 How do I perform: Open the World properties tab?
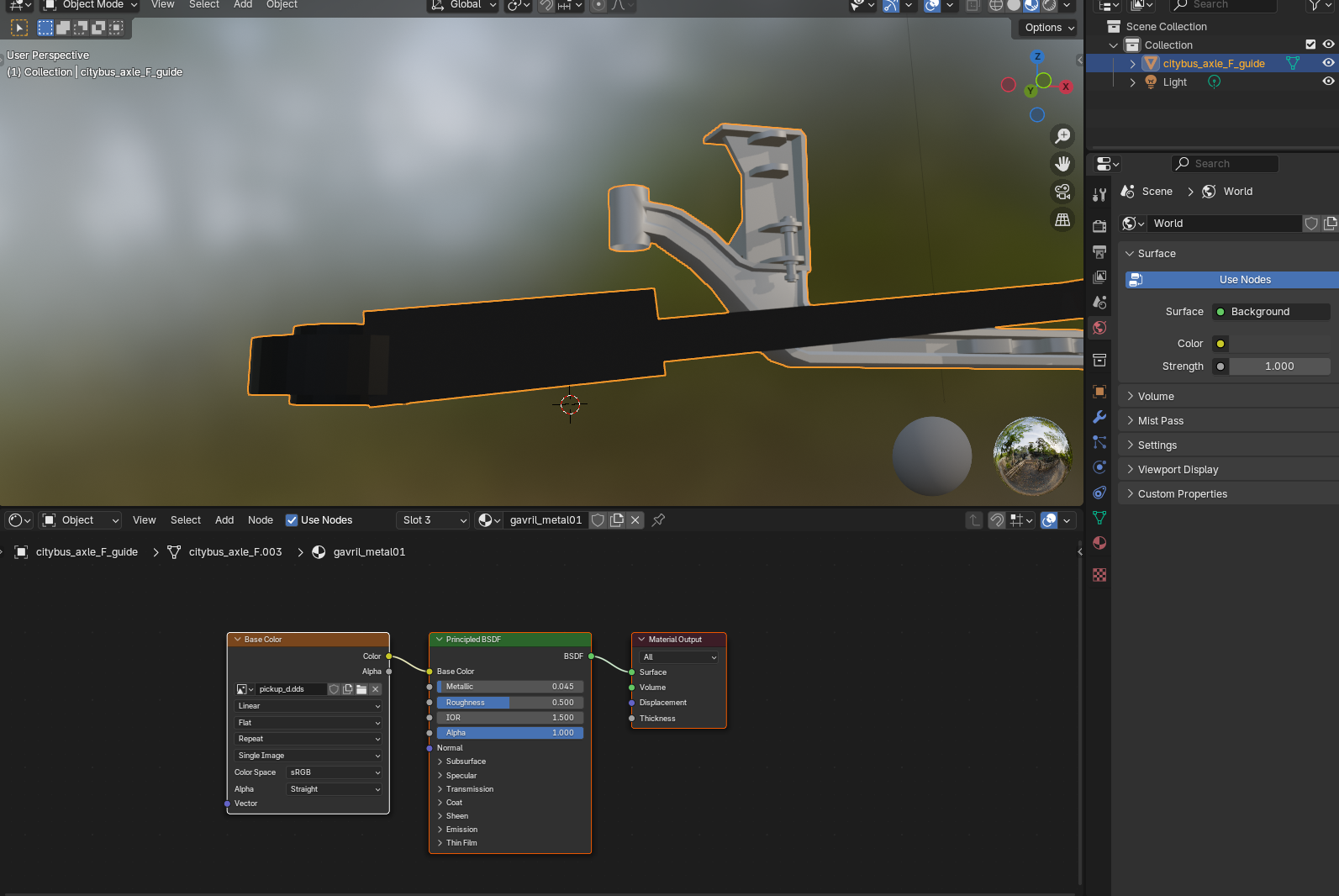pos(1099,328)
